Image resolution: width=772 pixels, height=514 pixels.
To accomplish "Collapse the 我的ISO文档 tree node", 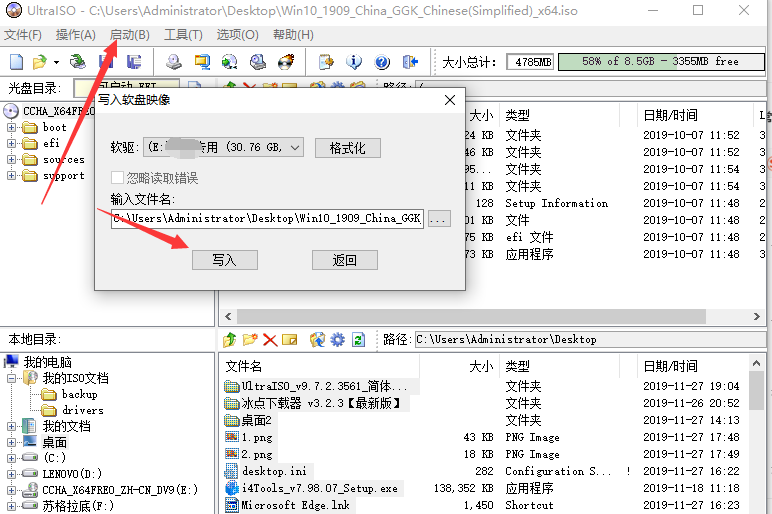I will coord(11,378).
